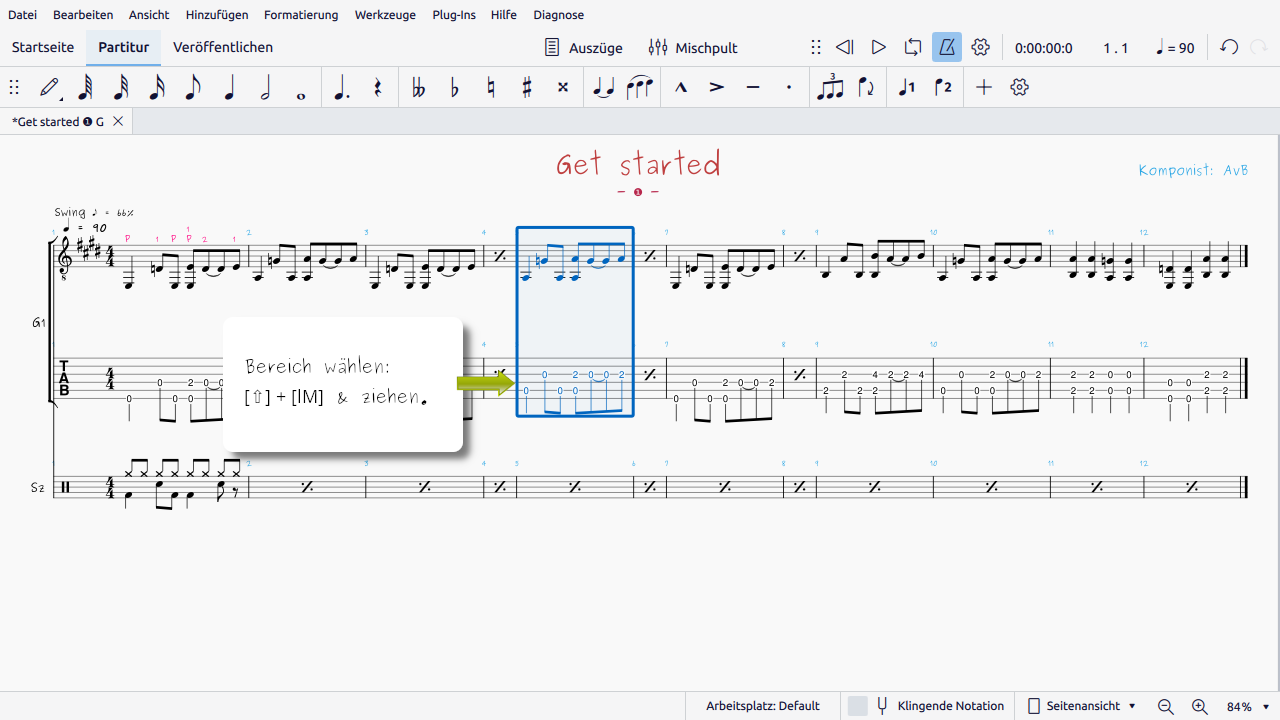Click the zoom in magnifier
Image resolution: width=1280 pixels, height=720 pixels.
pos(1199,706)
